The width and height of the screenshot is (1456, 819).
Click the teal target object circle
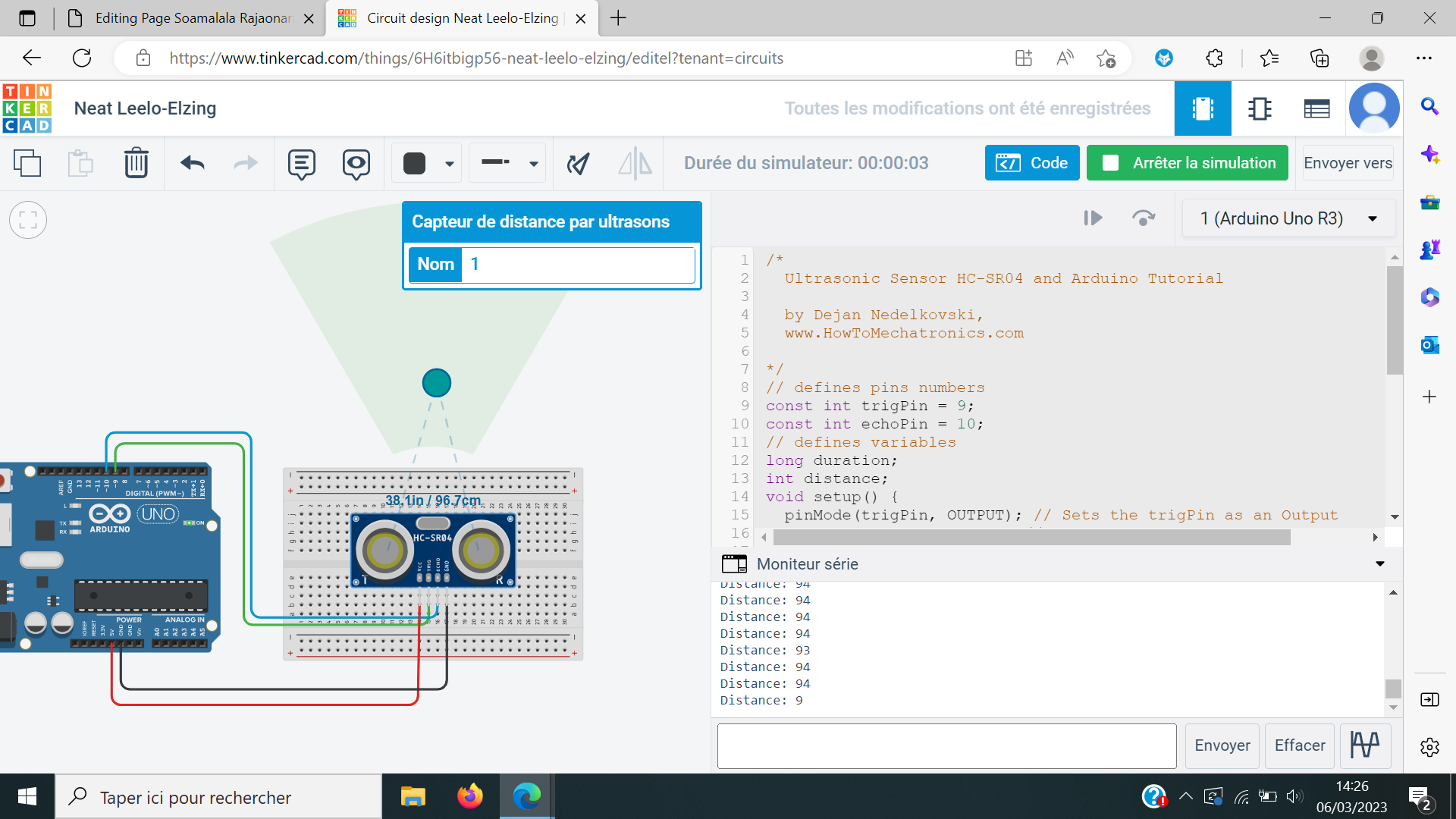[437, 383]
